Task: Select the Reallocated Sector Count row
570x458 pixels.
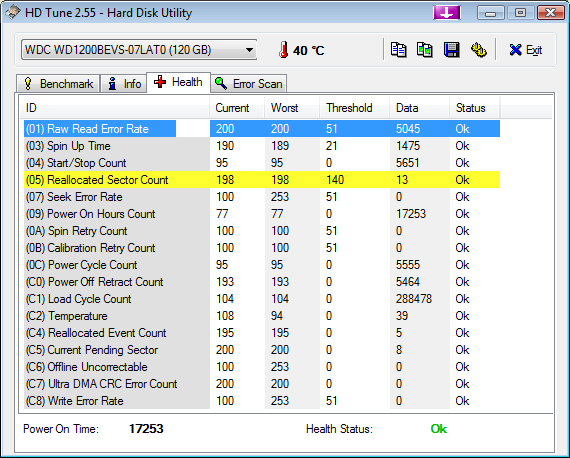Action: point(262,180)
